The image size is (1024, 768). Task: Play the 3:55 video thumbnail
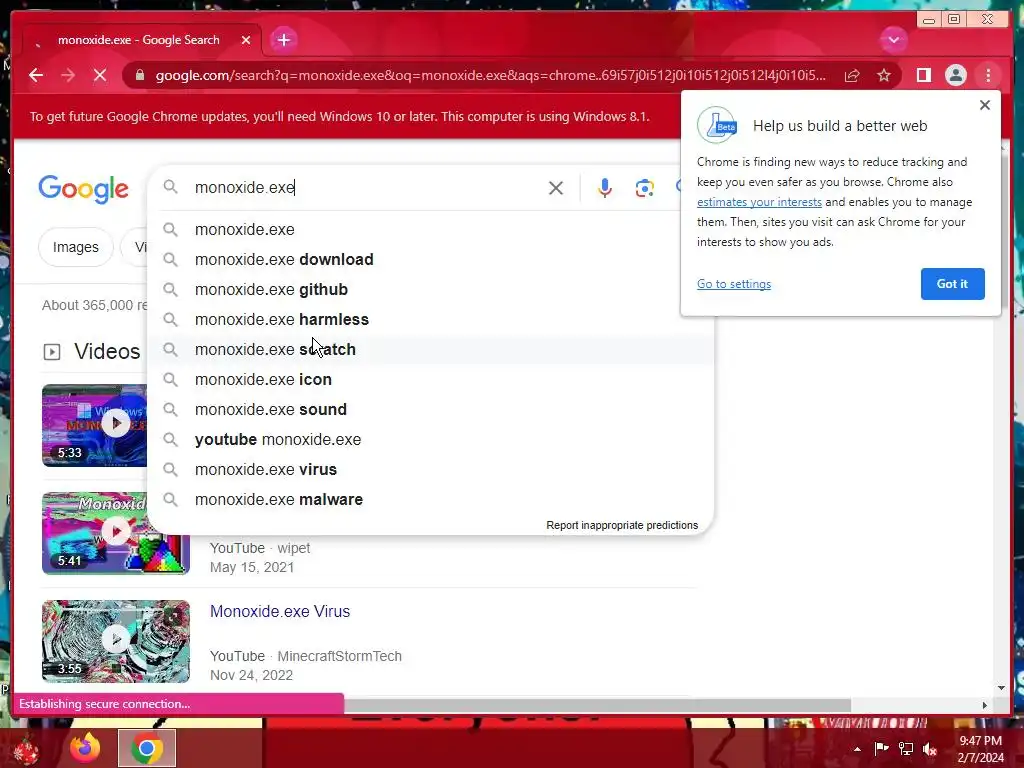tap(116, 641)
